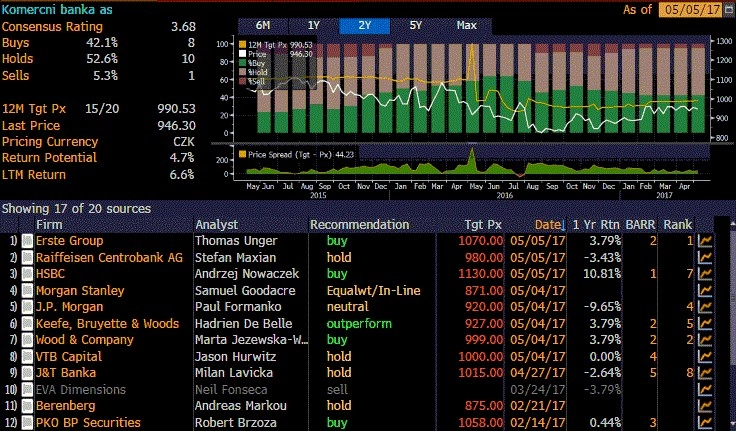Click the outperform recommendation
Viewport: 736px width, 431px height.
pyautogui.click(x=359, y=323)
